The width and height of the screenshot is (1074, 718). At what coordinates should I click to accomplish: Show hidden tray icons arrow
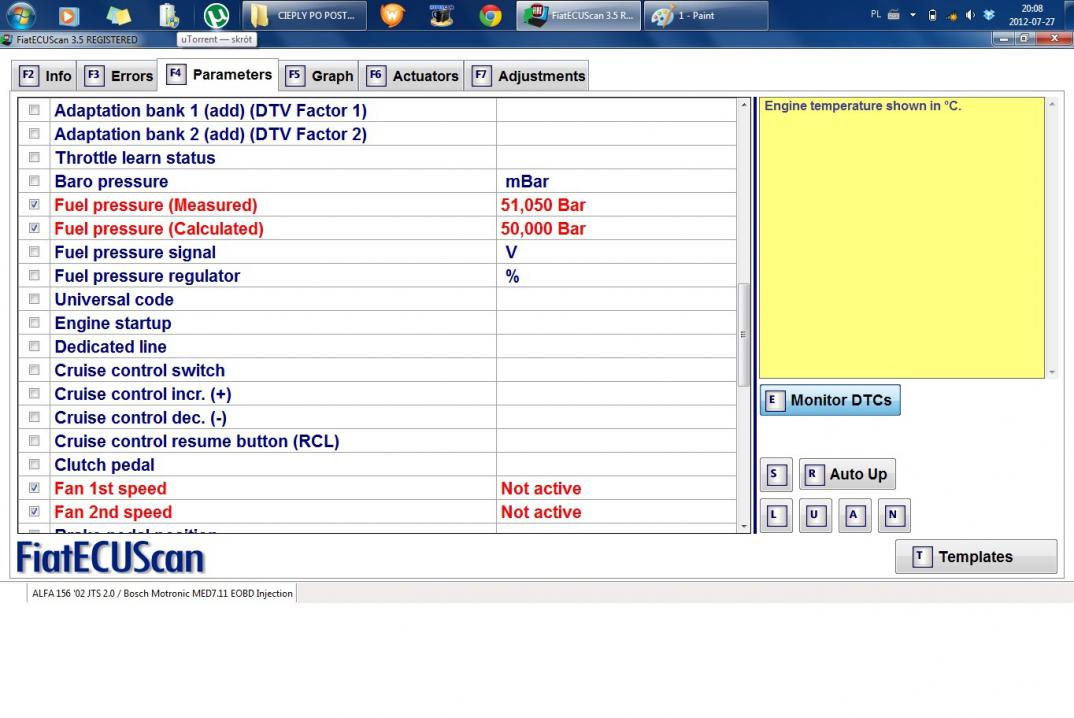pos(913,15)
